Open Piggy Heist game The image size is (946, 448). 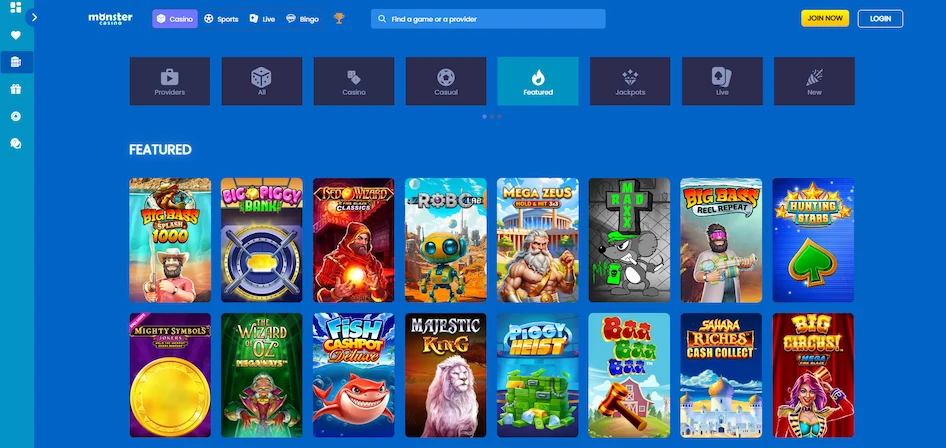point(538,375)
